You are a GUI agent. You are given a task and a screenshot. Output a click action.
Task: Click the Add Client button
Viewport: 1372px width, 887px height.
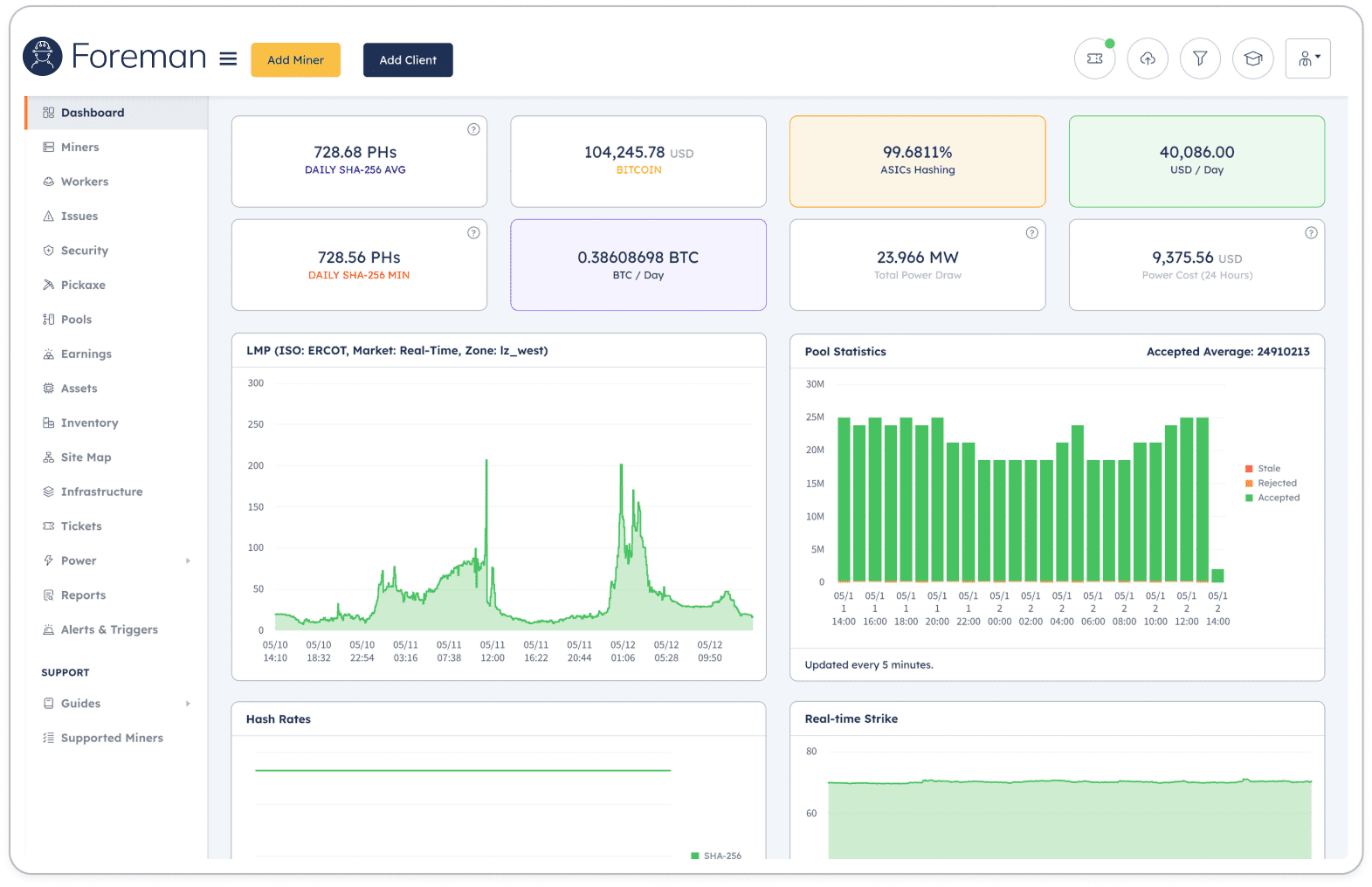point(408,60)
